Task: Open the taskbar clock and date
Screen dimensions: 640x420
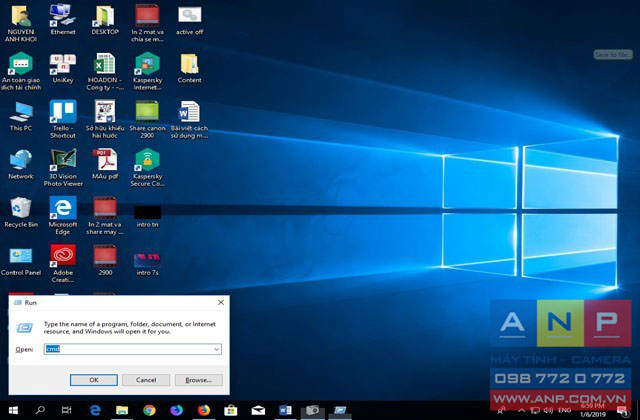Action: (592, 410)
